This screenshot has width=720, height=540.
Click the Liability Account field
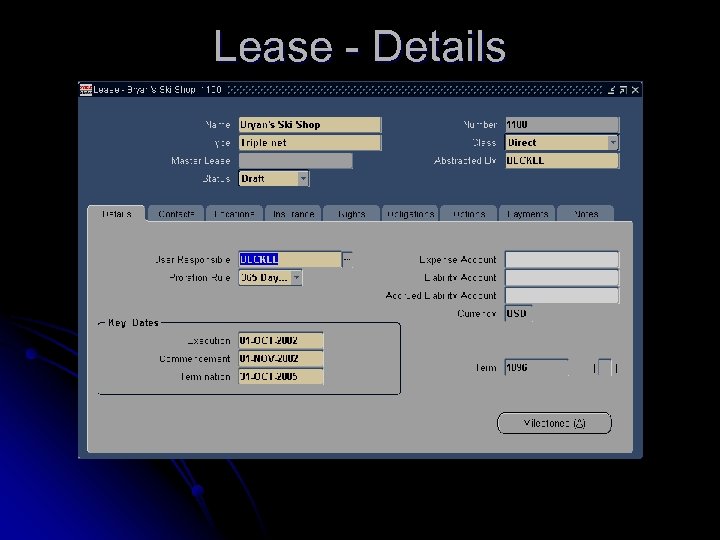(562, 277)
